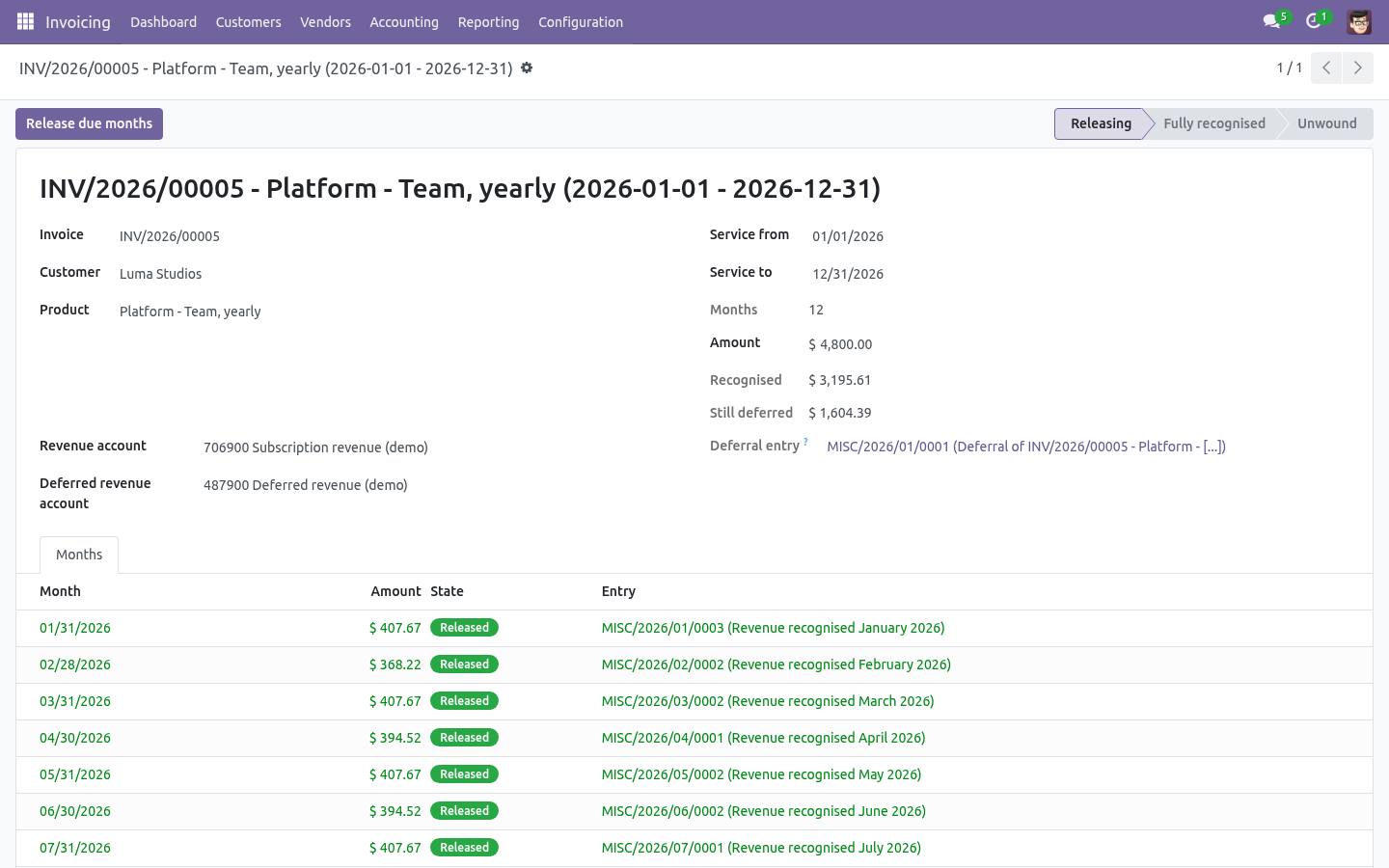Select the Unwound status stage

coord(1326,123)
